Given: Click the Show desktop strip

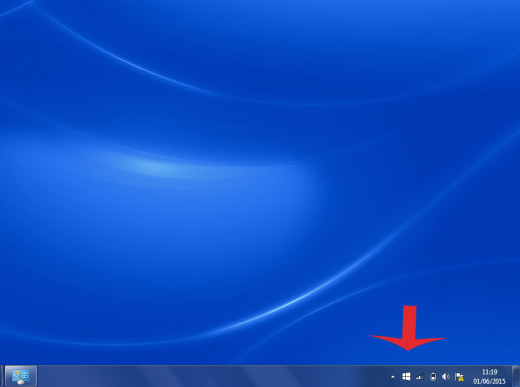Looking at the screenshot, I should 516,376.
